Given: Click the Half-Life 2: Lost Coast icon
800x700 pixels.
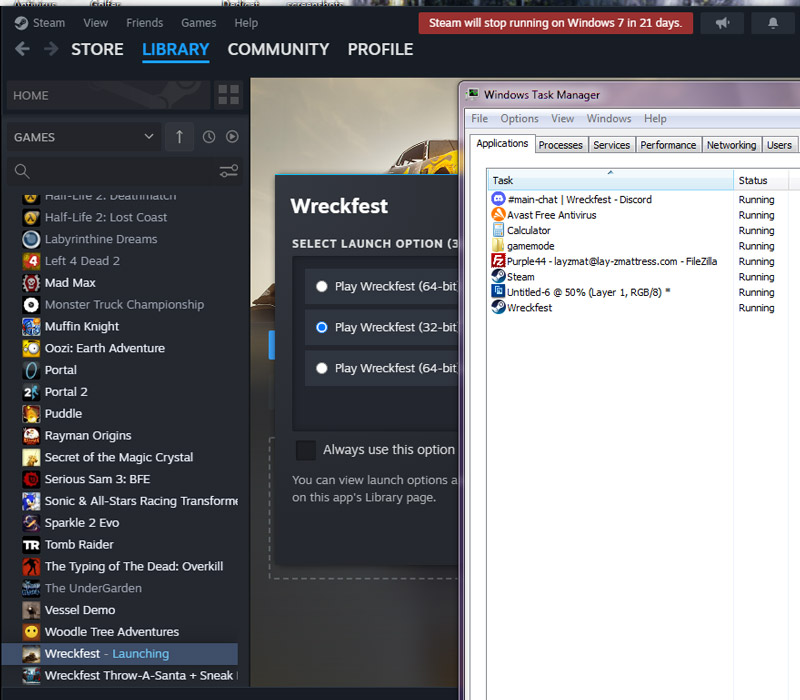Looking at the screenshot, I should pyautogui.click(x=31, y=217).
